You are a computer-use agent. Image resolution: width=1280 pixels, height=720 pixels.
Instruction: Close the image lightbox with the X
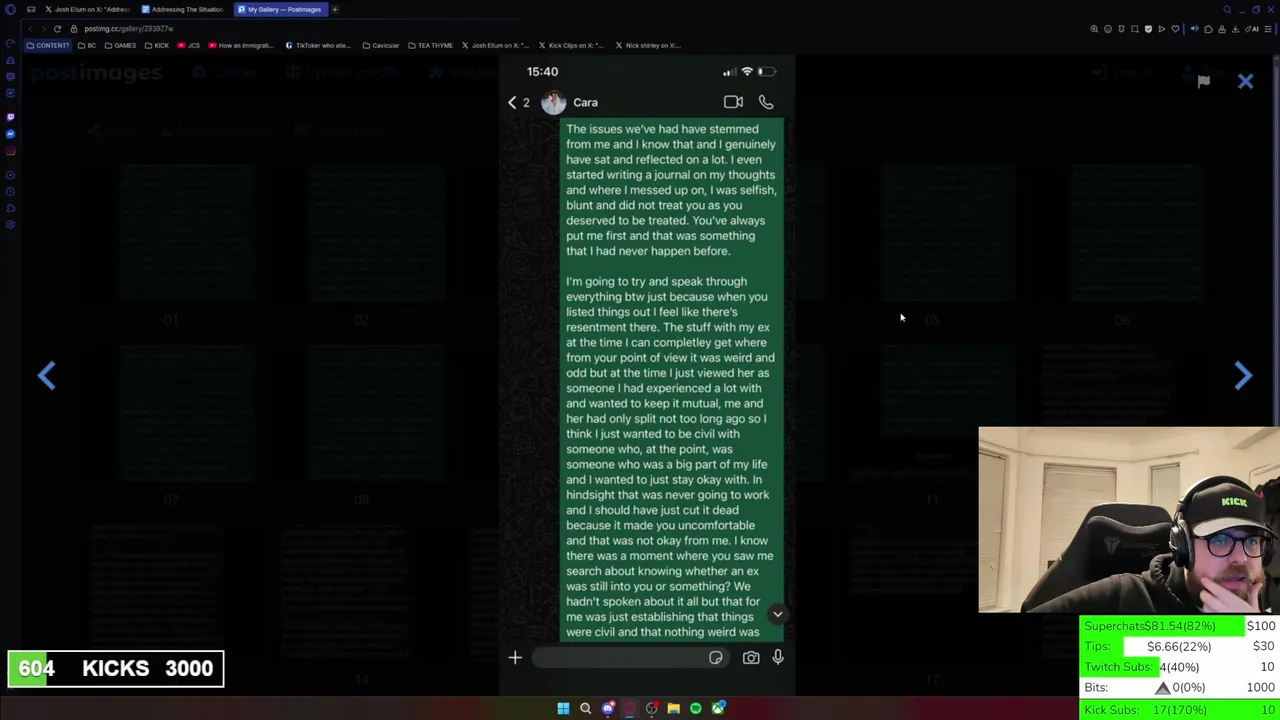coord(1245,82)
